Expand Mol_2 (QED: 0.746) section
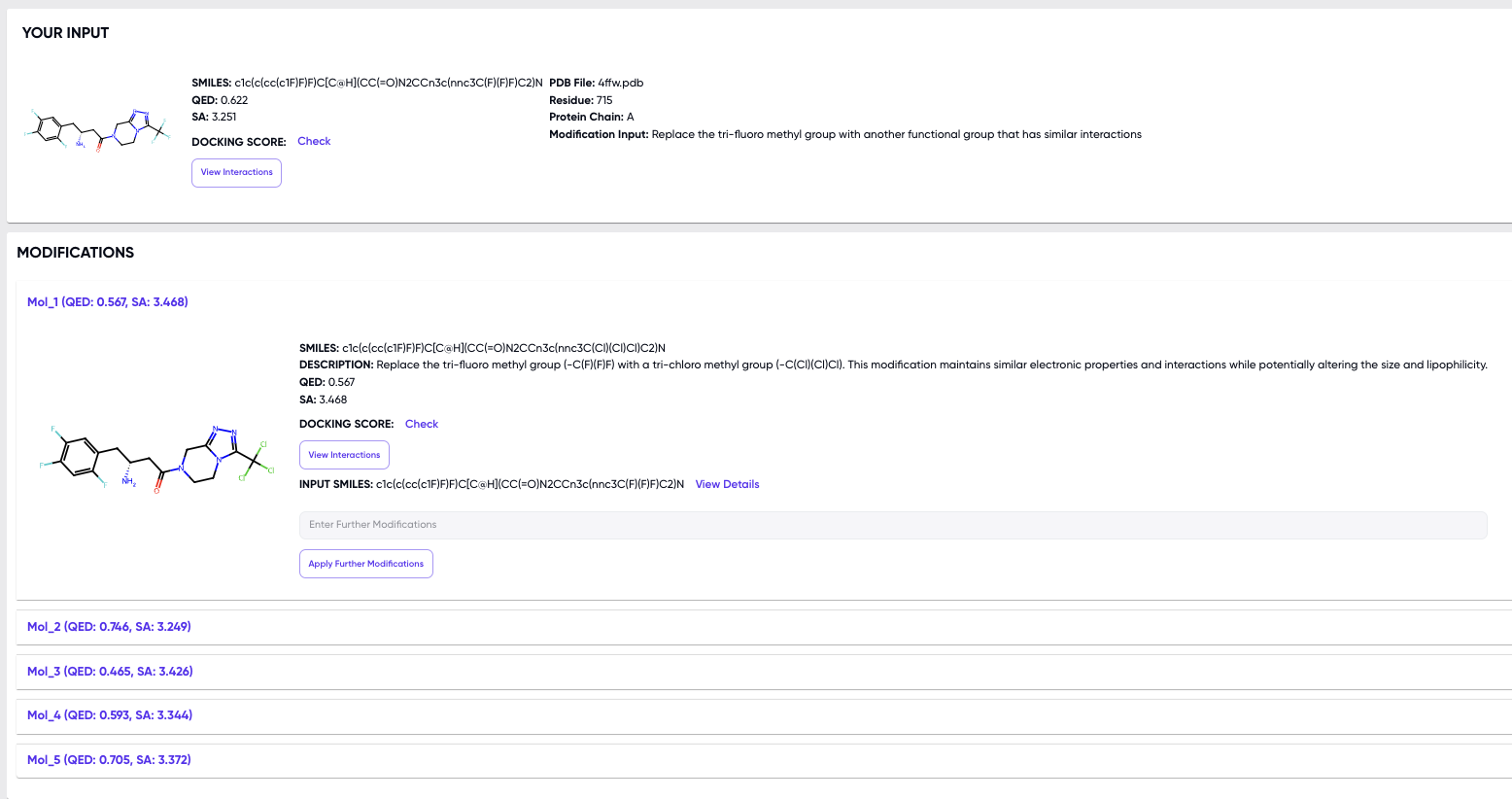Viewport: 1512px width, 799px height. point(109,627)
